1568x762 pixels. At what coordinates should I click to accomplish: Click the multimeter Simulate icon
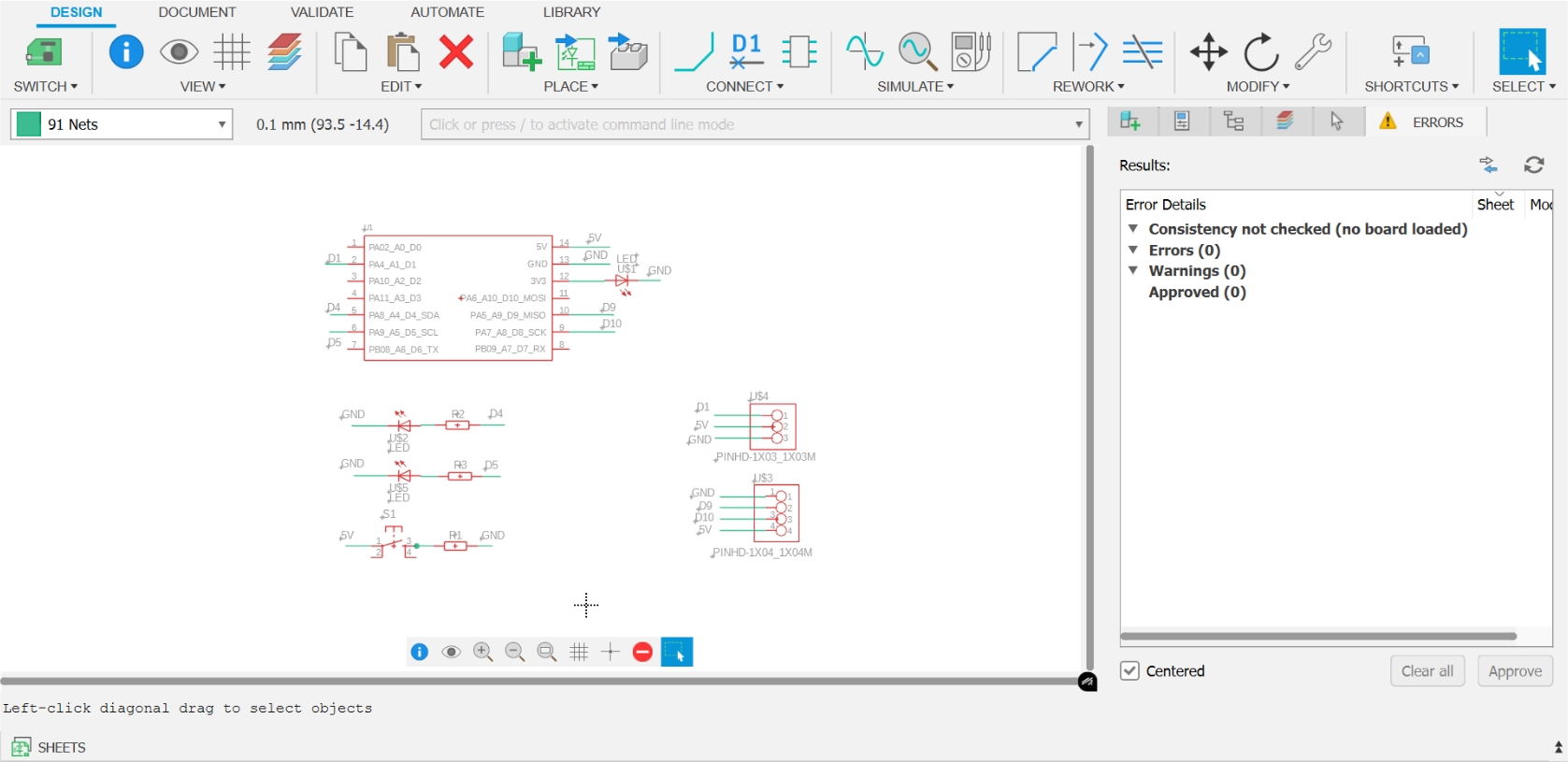(971, 52)
